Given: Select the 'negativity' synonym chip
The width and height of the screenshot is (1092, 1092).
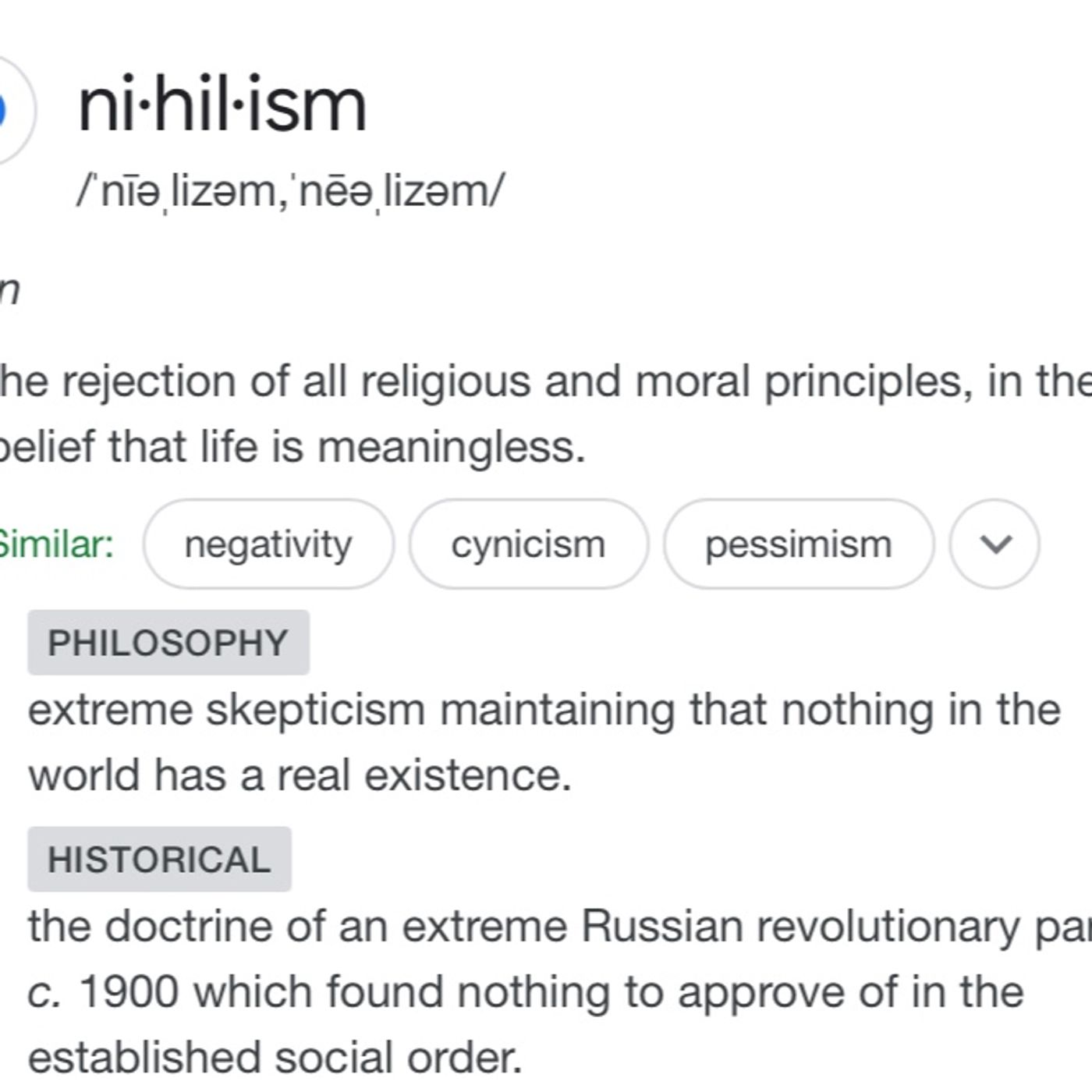Looking at the screenshot, I should point(268,544).
